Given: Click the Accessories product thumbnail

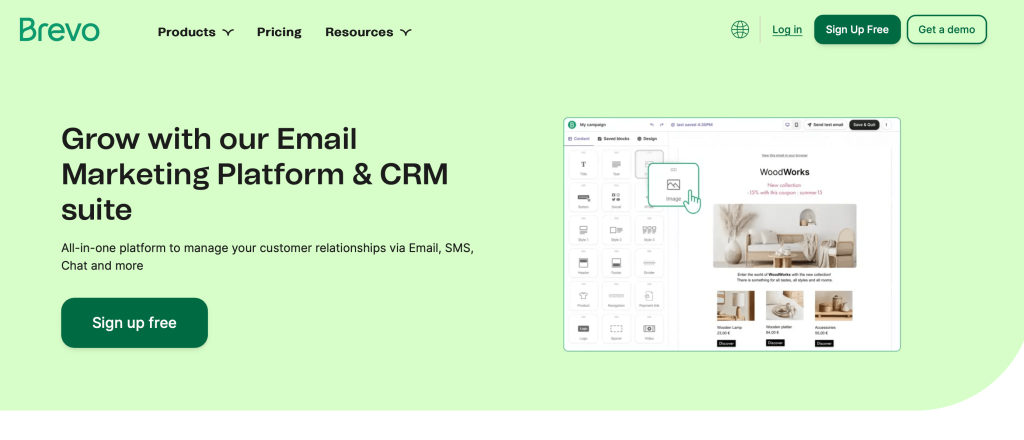Looking at the screenshot, I should tap(833, 306).
